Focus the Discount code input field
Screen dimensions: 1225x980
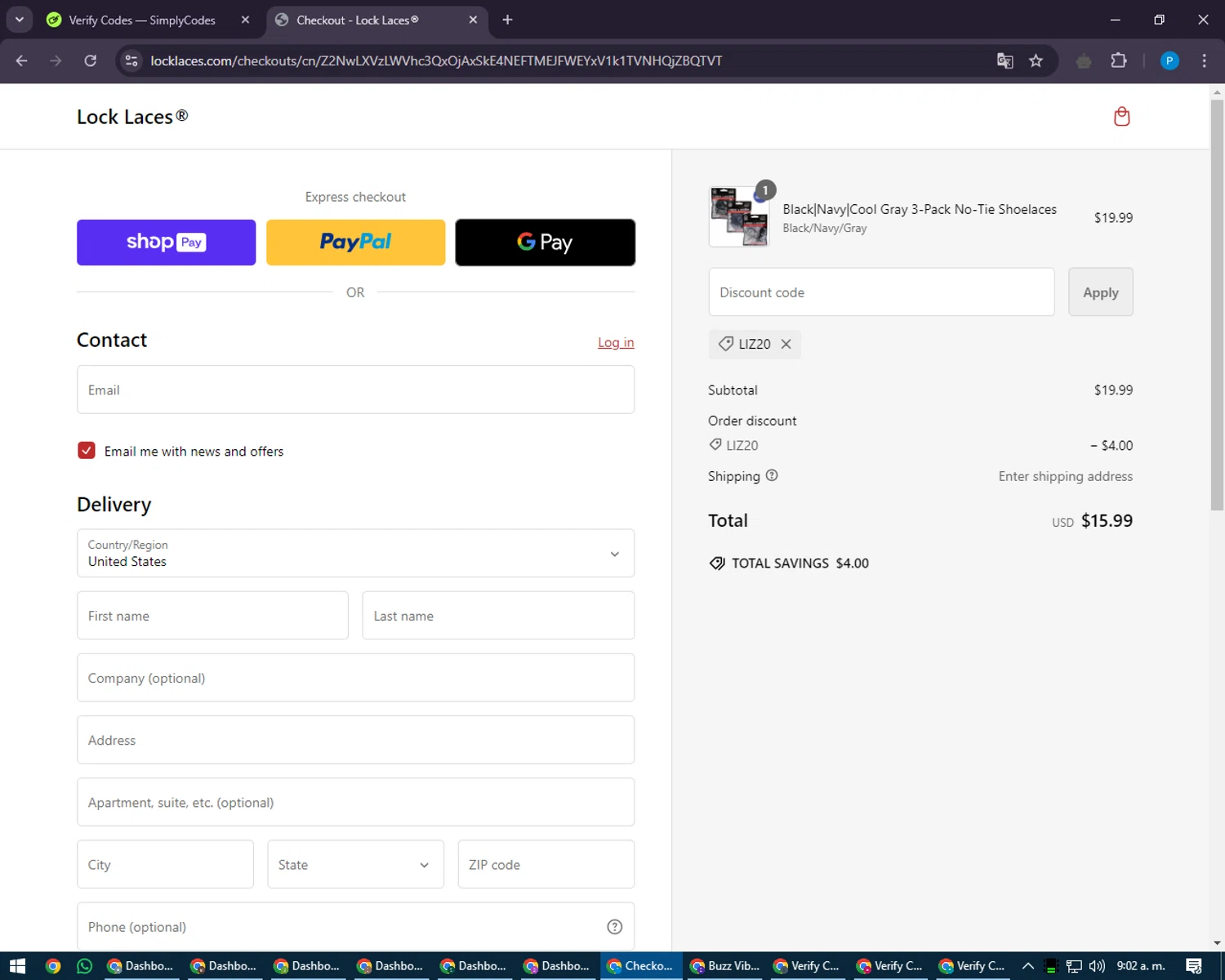[x=881, y=292]
